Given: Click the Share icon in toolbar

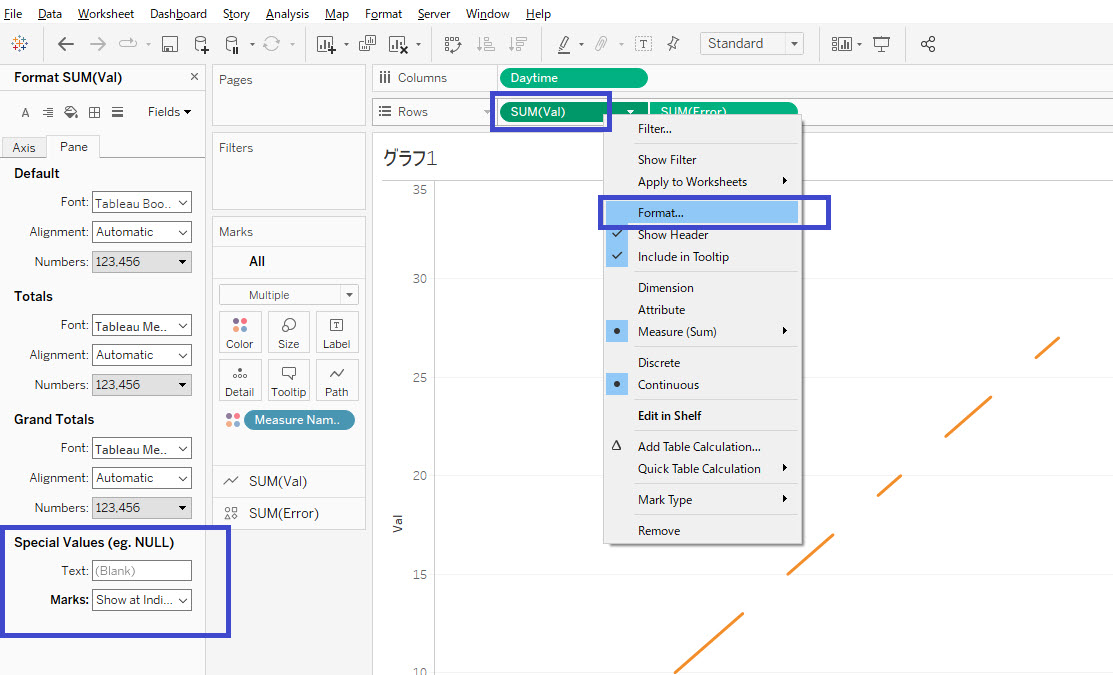Looking at the screenshot, I should click(x=928, y=44).
